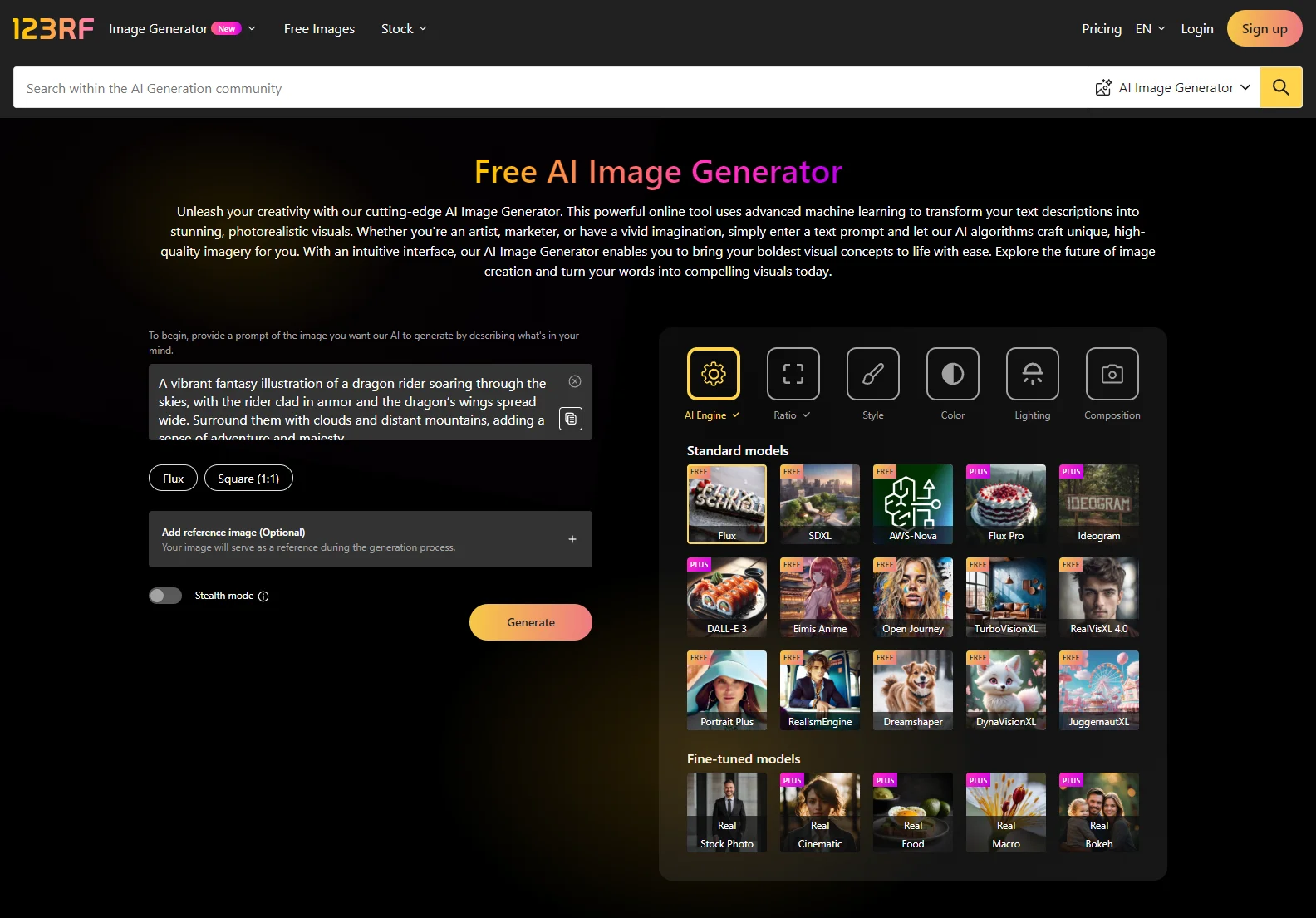Open the Lighting lamp icon

pos(1033,374)
